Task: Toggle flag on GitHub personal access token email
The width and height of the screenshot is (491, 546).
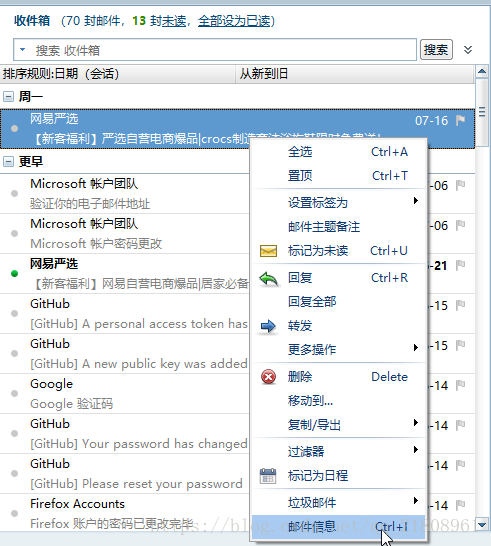Action: [460, 305]
